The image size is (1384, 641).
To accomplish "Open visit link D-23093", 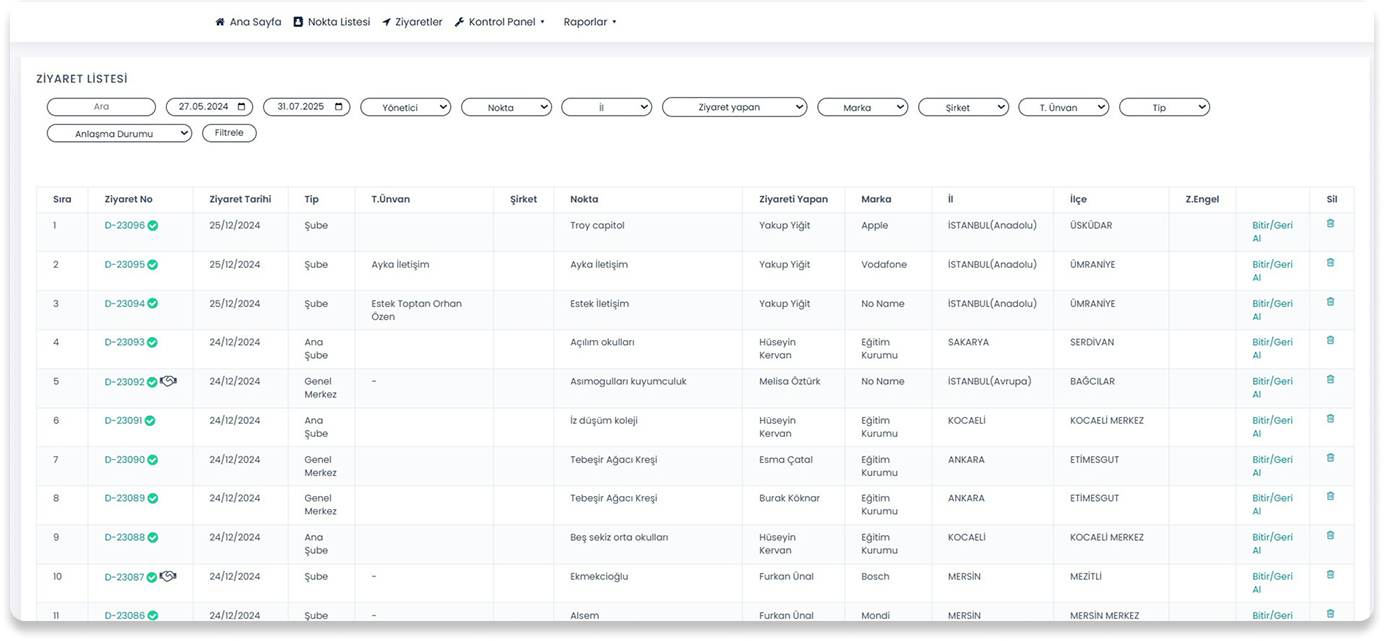I will [x=124, y=342].
